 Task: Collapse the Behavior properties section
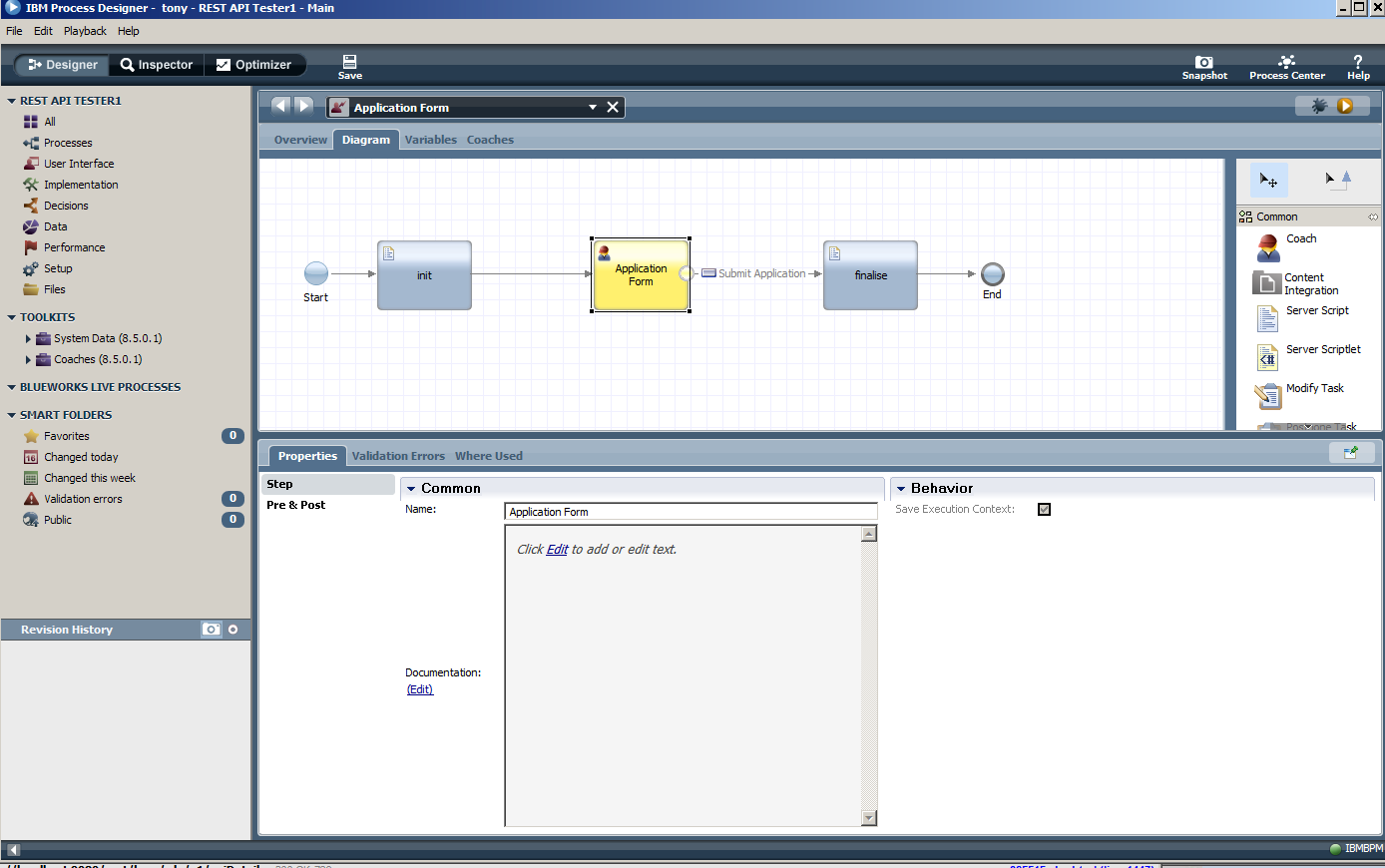tap(901, 489)
